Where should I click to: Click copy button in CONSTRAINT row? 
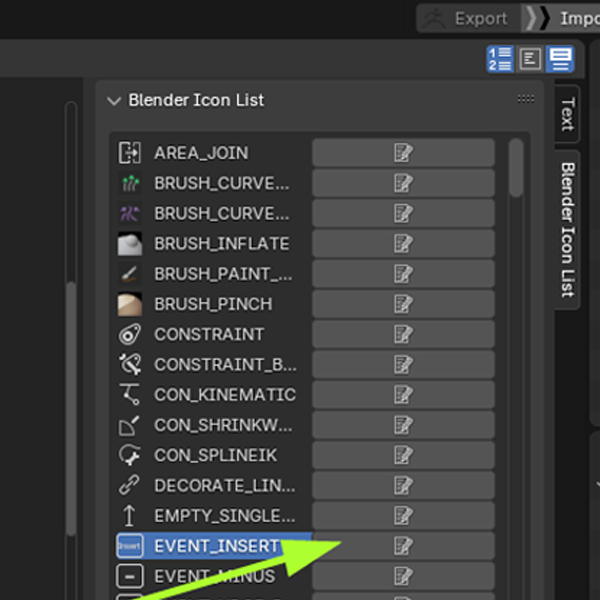click(403, 334)
